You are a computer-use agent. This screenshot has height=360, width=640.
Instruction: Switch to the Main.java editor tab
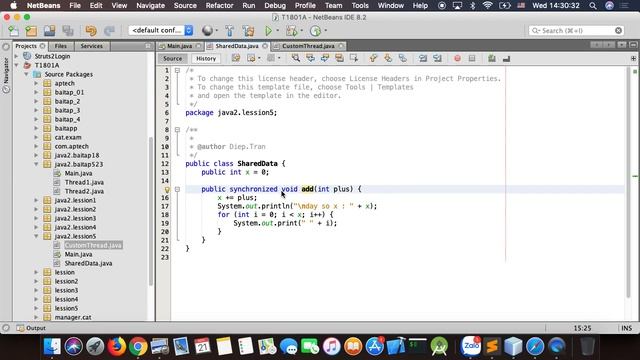coord(179,46)
